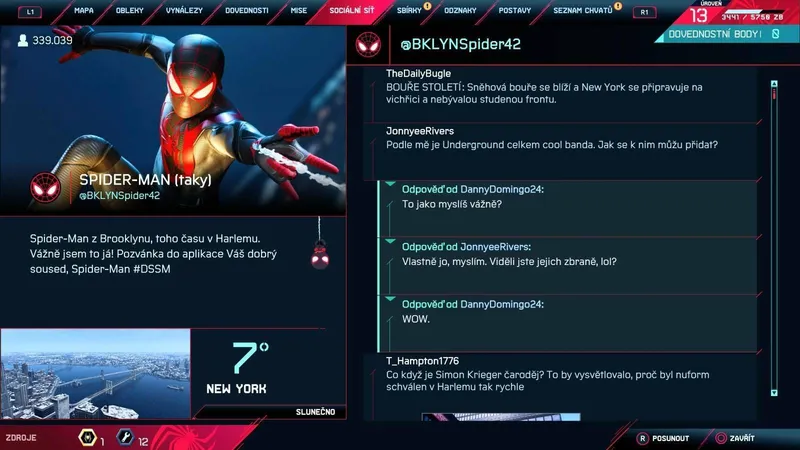Screen dimensions: 800x450
Task: Click the NEW YORK weather label
Action: coord(236,389)
